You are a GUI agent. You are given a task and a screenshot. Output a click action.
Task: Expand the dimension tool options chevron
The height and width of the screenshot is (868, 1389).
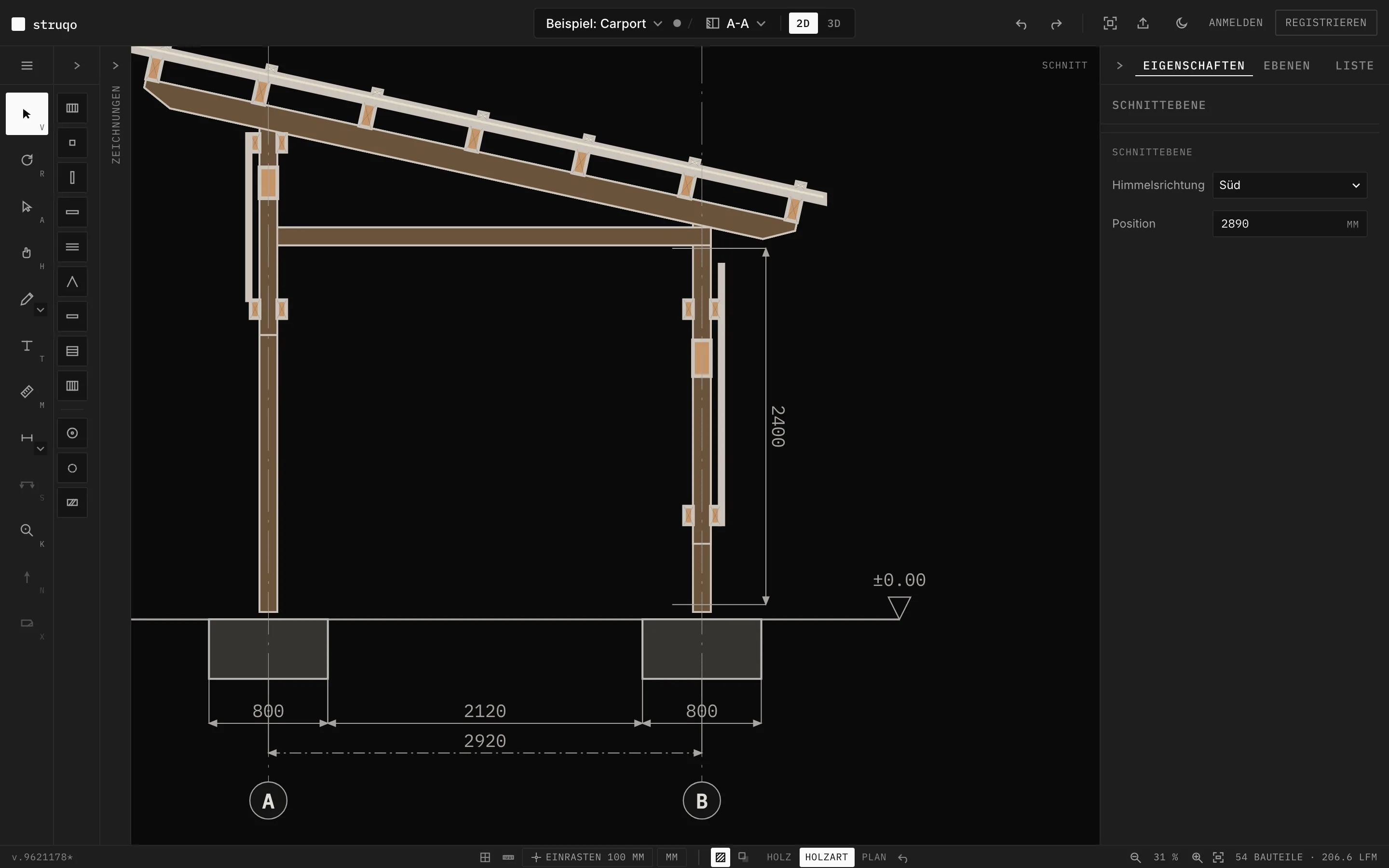[x=40, y=449]
